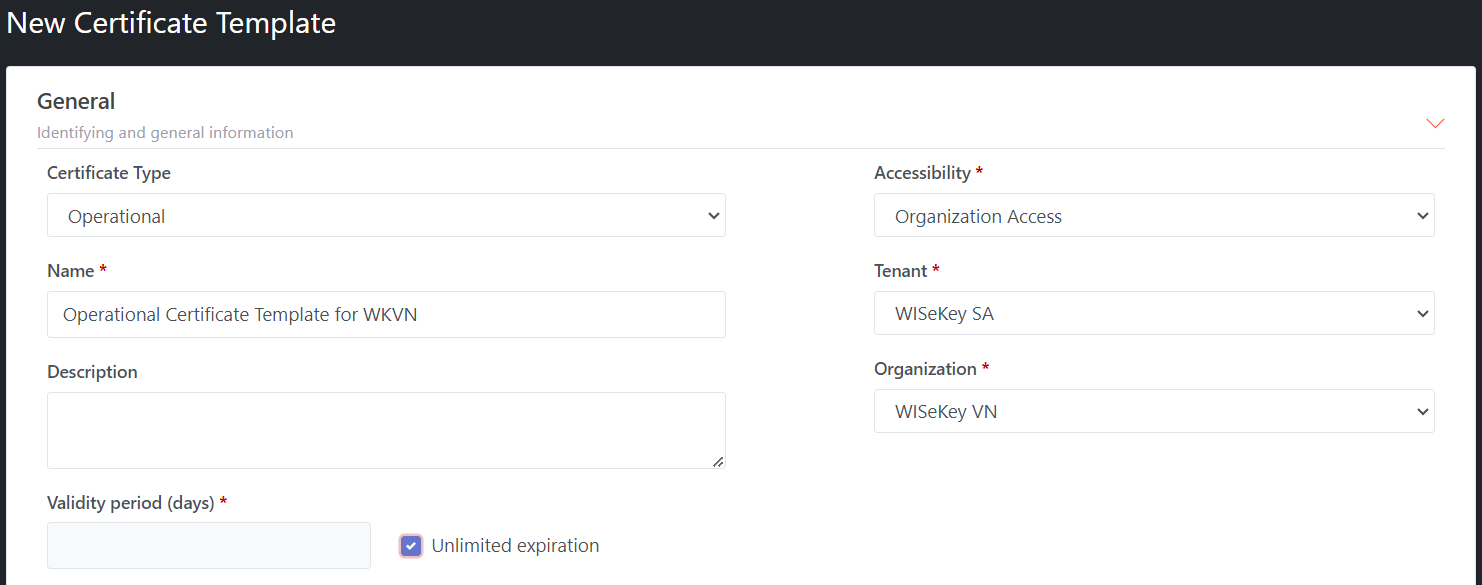
Task: Click into the Name input field
Action: pyautogui.click(x=386, y=315)
